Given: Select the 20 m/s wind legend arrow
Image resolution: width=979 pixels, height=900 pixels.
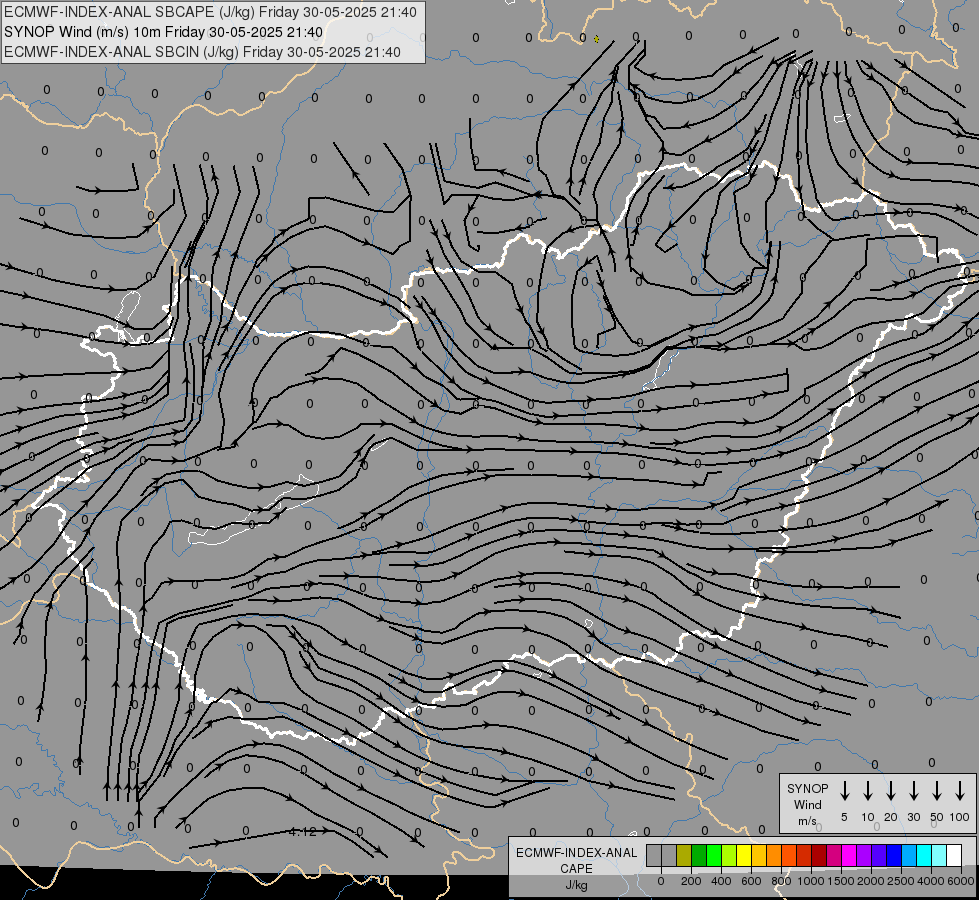Looking at the screenshot, I should (x=891, y=791).
